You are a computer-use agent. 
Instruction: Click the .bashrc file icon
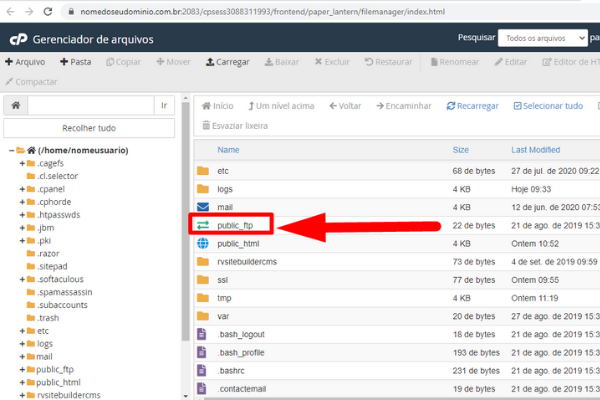click(202, 370)
